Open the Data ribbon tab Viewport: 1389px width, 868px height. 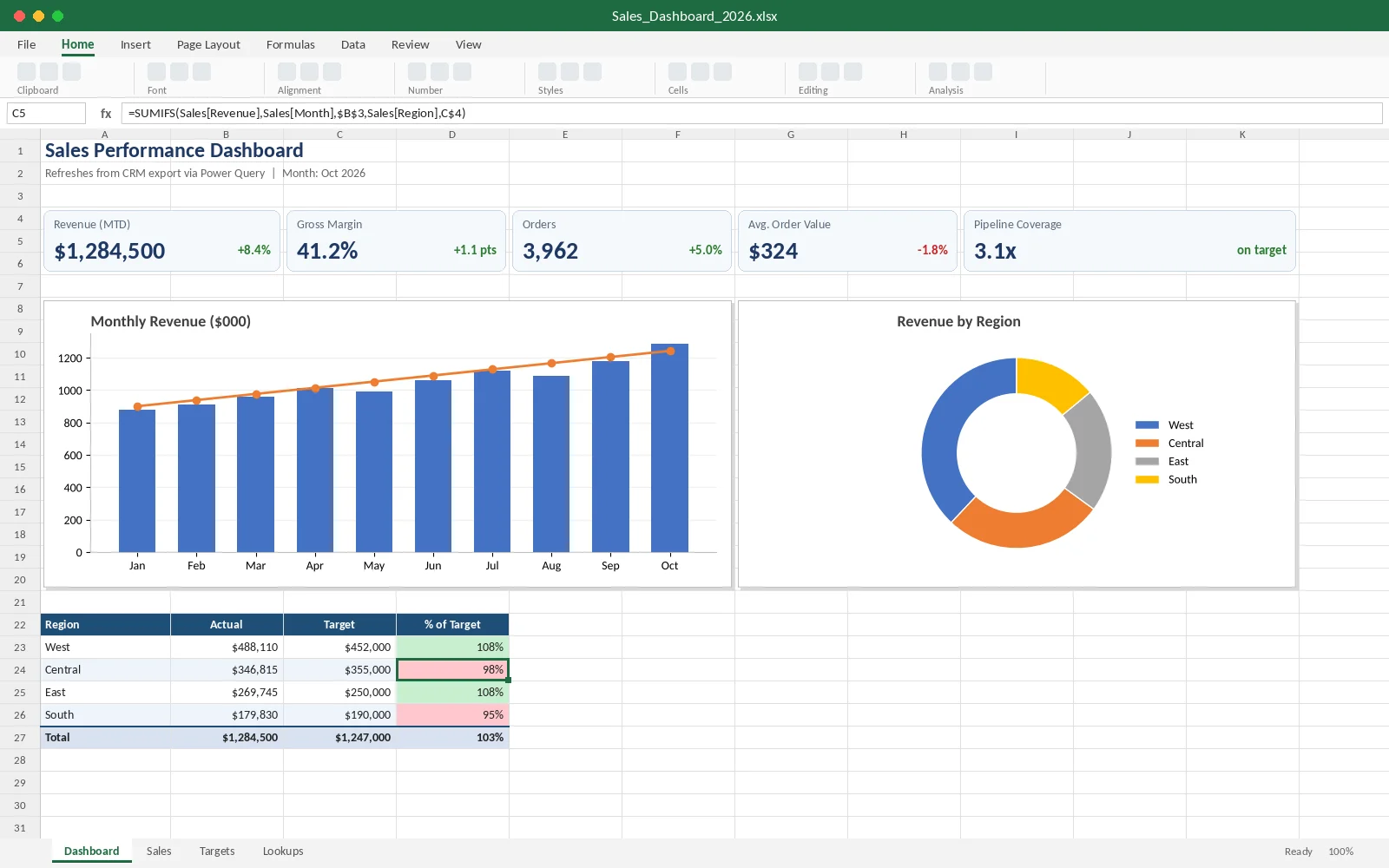pos(353,44)
